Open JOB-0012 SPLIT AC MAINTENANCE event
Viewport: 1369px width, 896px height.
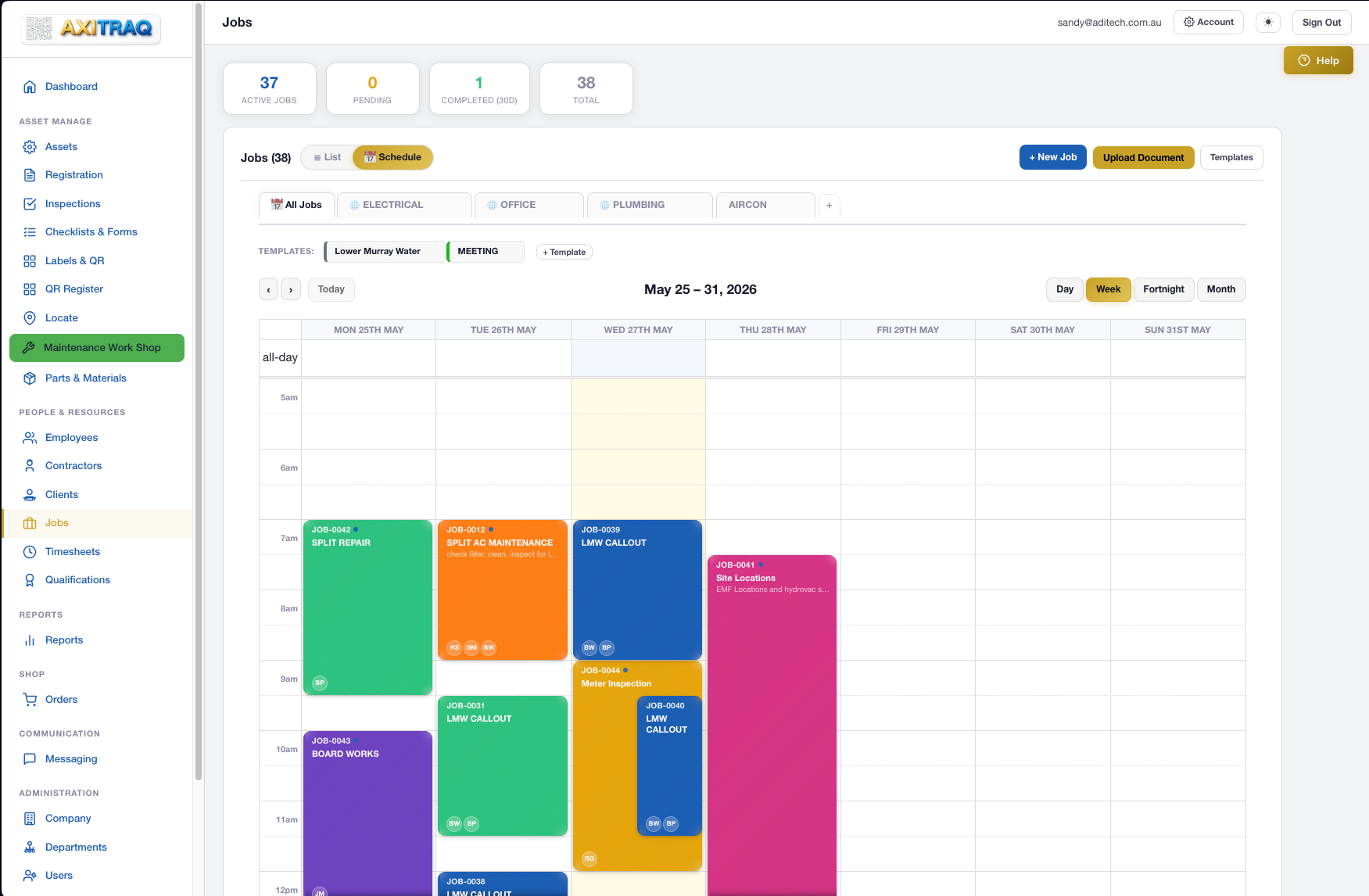pyautogui.click(x=503, y=590)
